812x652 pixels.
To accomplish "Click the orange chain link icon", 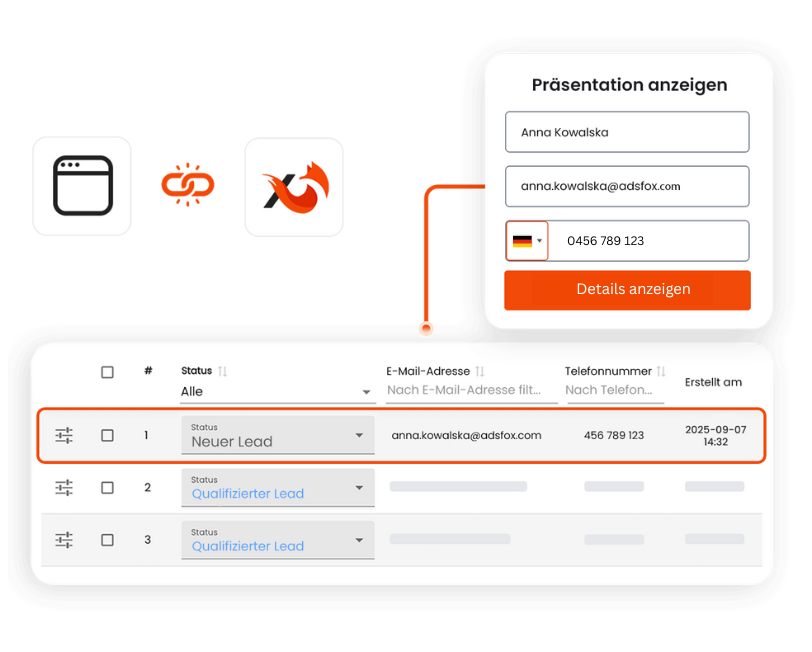I will (188, 185).
